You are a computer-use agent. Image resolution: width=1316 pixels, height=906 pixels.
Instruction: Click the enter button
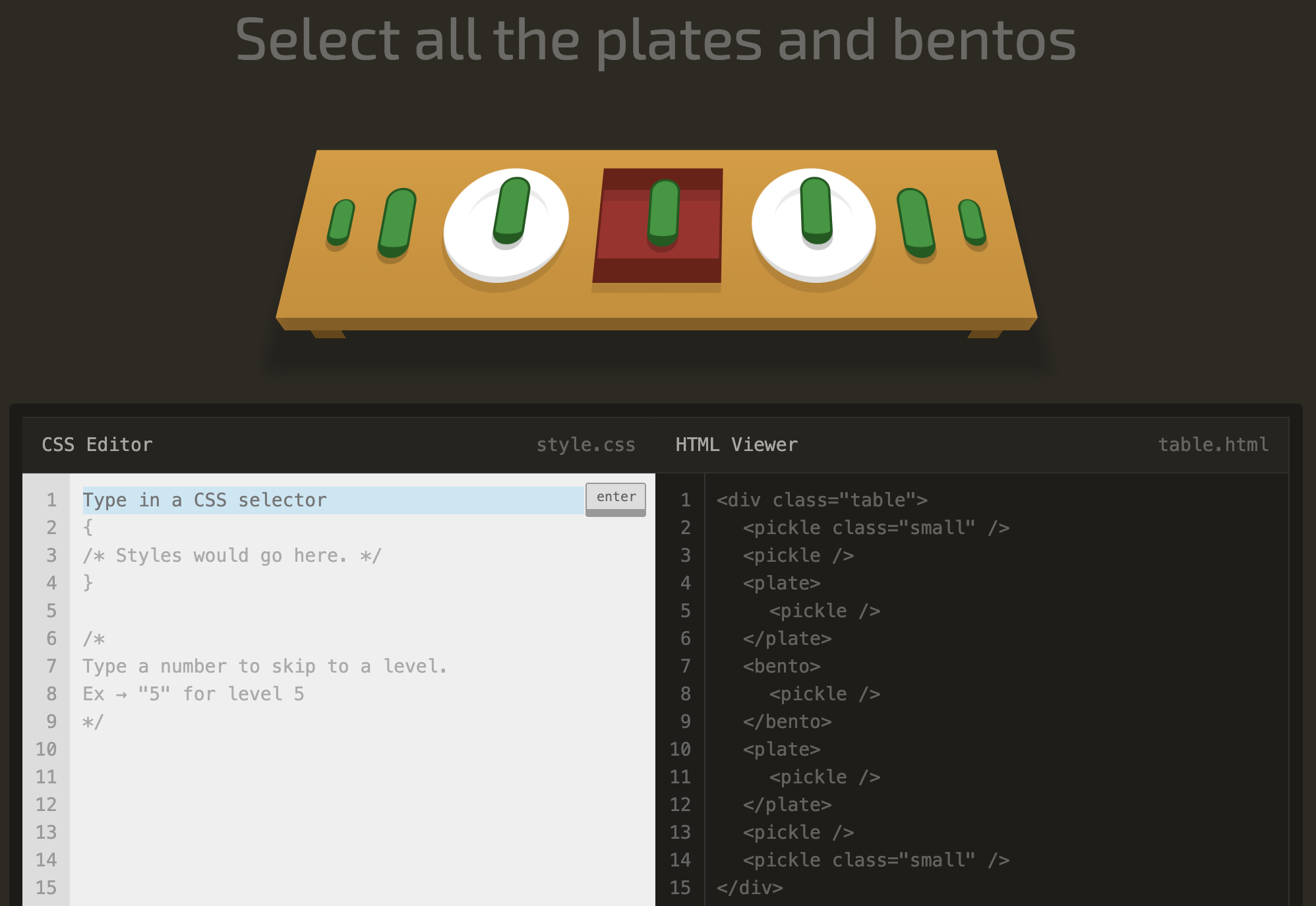pyautogui.click(x=615, y=497)
